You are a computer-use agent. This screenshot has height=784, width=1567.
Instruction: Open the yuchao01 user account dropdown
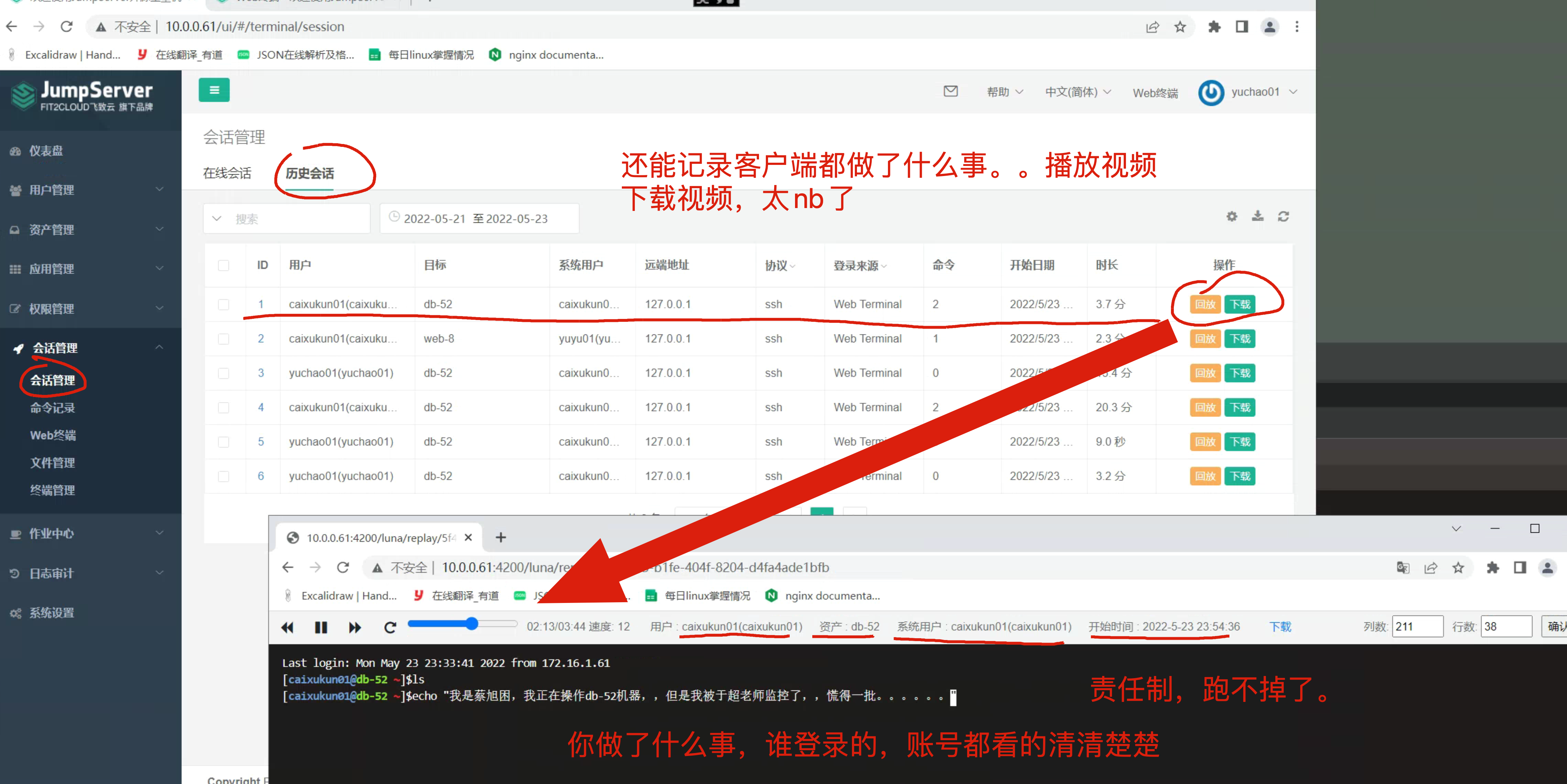(x=1254, y=92)
